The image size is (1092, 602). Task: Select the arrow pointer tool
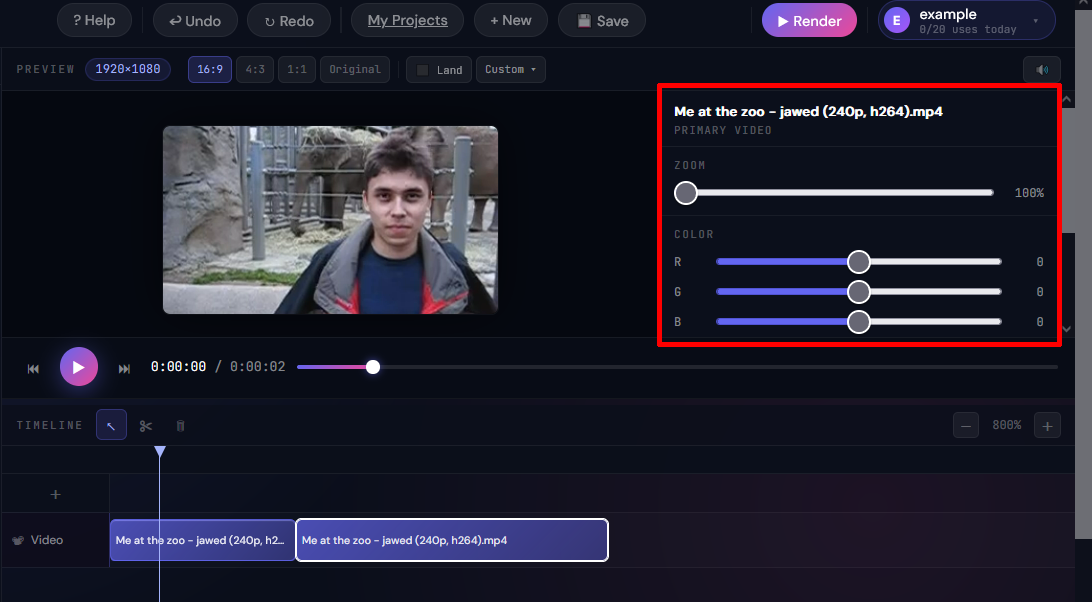(x=111, y=425)
